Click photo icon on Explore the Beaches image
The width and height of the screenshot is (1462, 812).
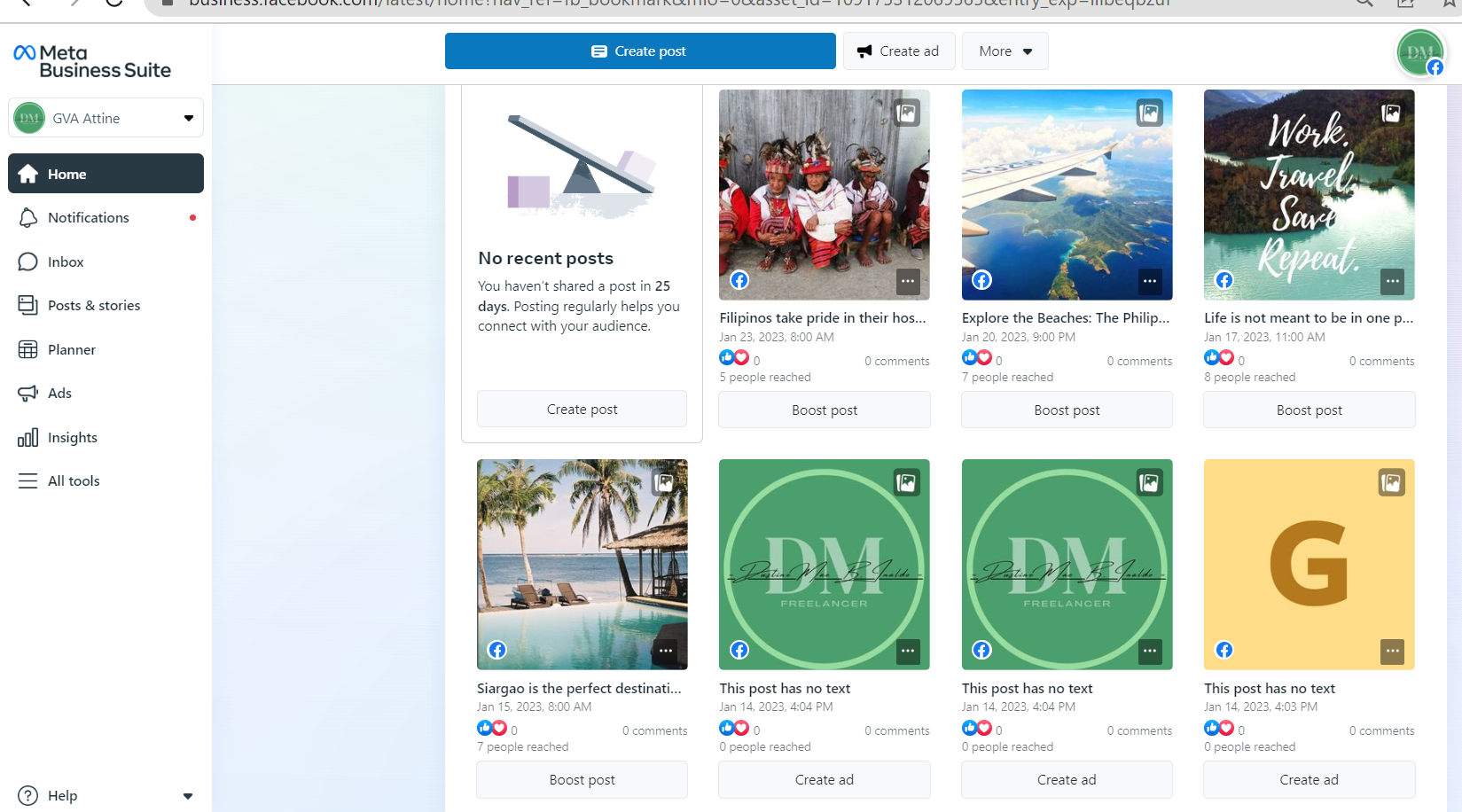coord(1150,113)
